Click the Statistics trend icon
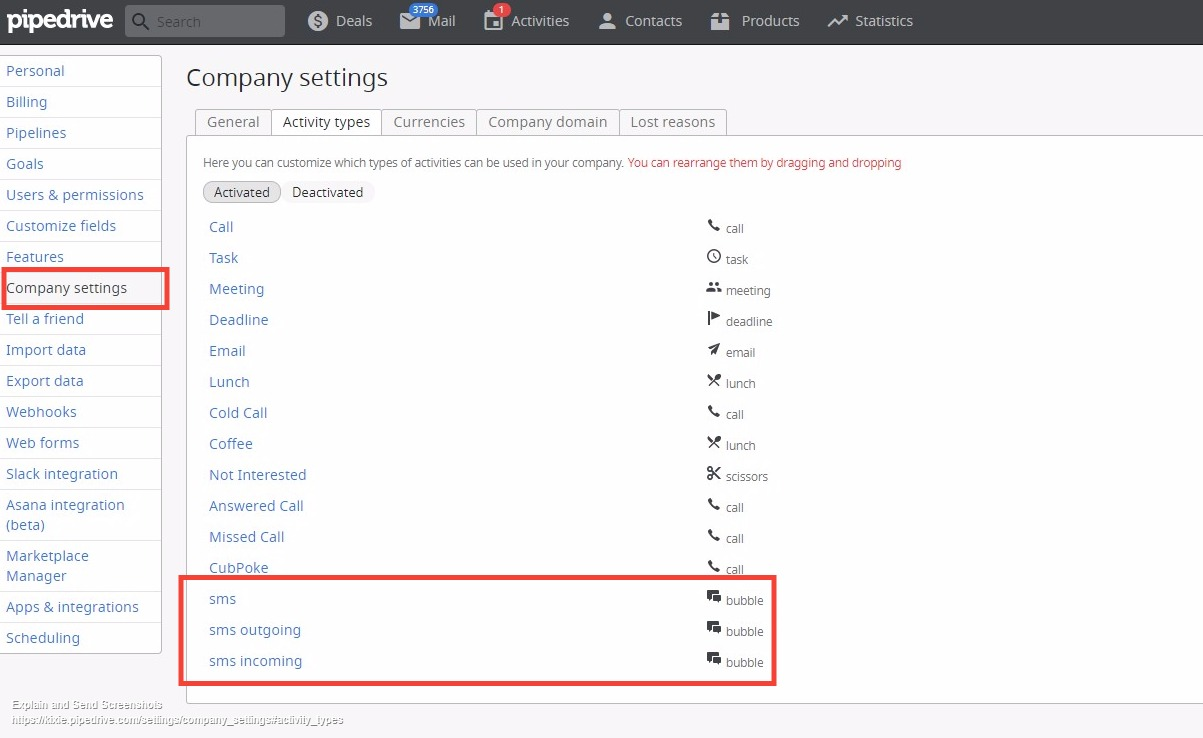1203x738 pixels. tap(838, 21)
